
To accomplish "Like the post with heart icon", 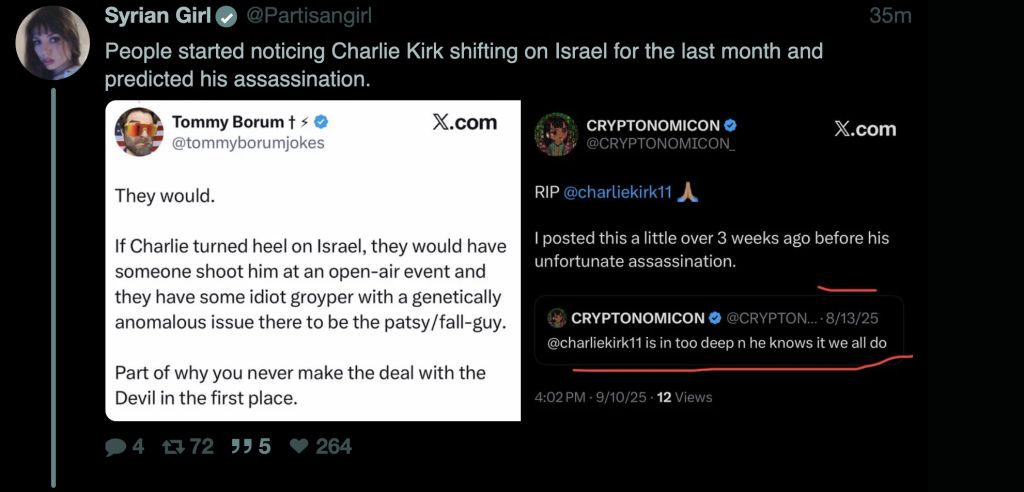I will (x=298, y=447).
